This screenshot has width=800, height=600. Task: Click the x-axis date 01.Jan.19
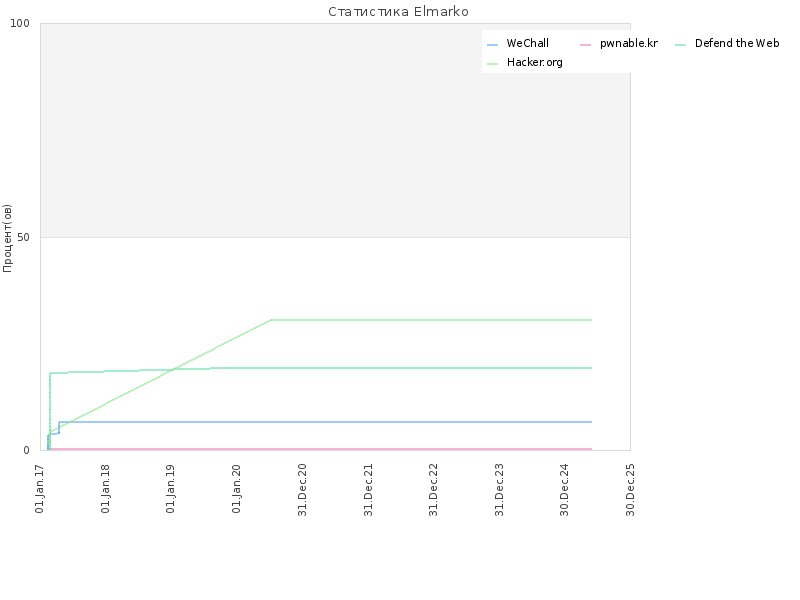pos(170,488)
